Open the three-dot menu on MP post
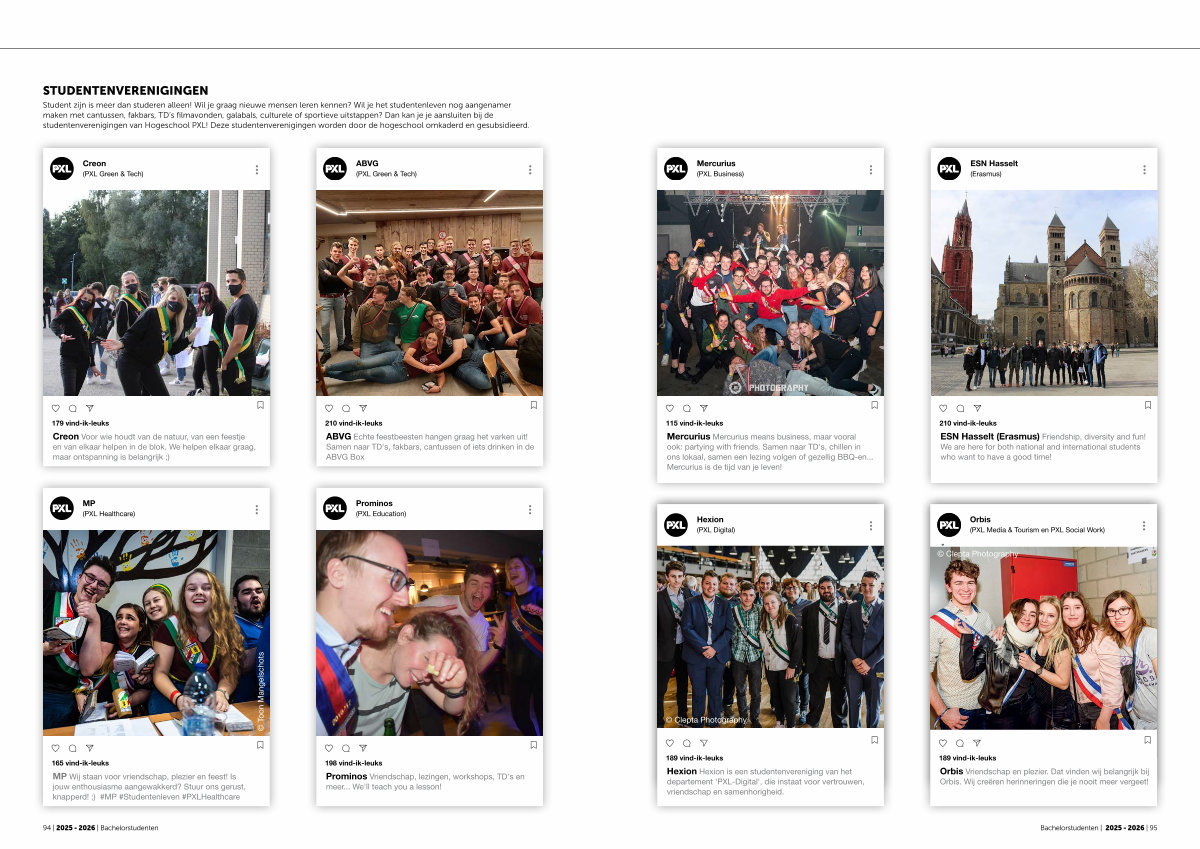The width and height of the screenshot is (1200, 849). [x=257, y=509]
